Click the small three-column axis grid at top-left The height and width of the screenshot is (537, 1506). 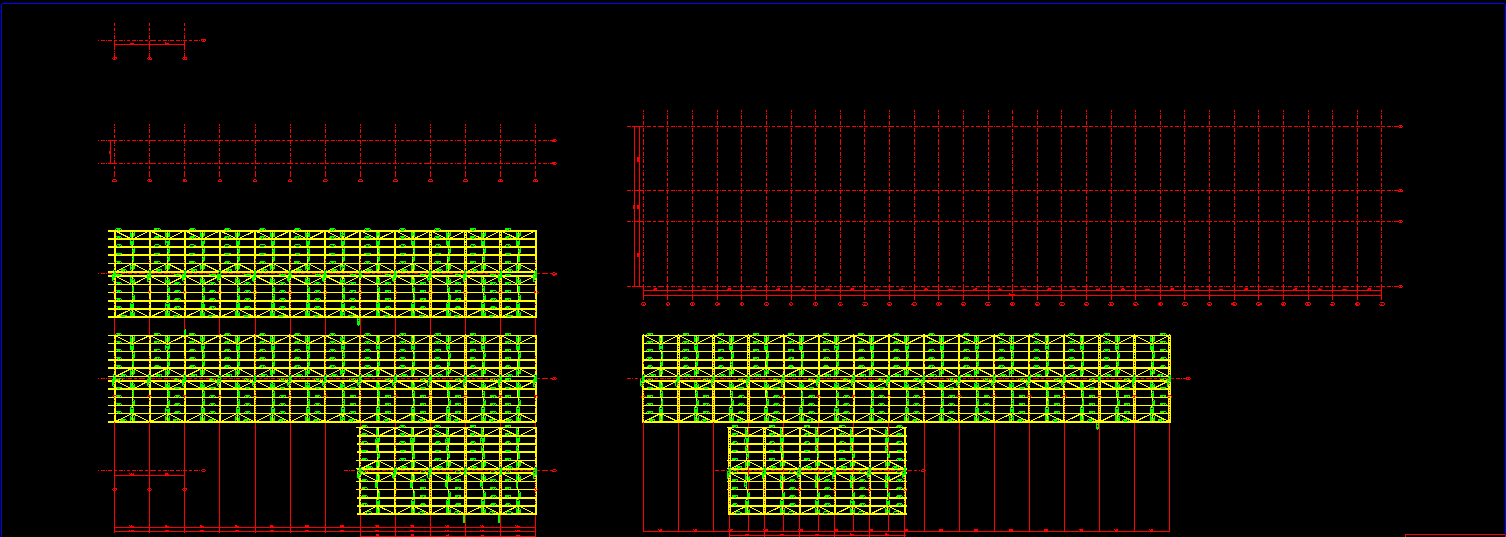coord(149,43)
